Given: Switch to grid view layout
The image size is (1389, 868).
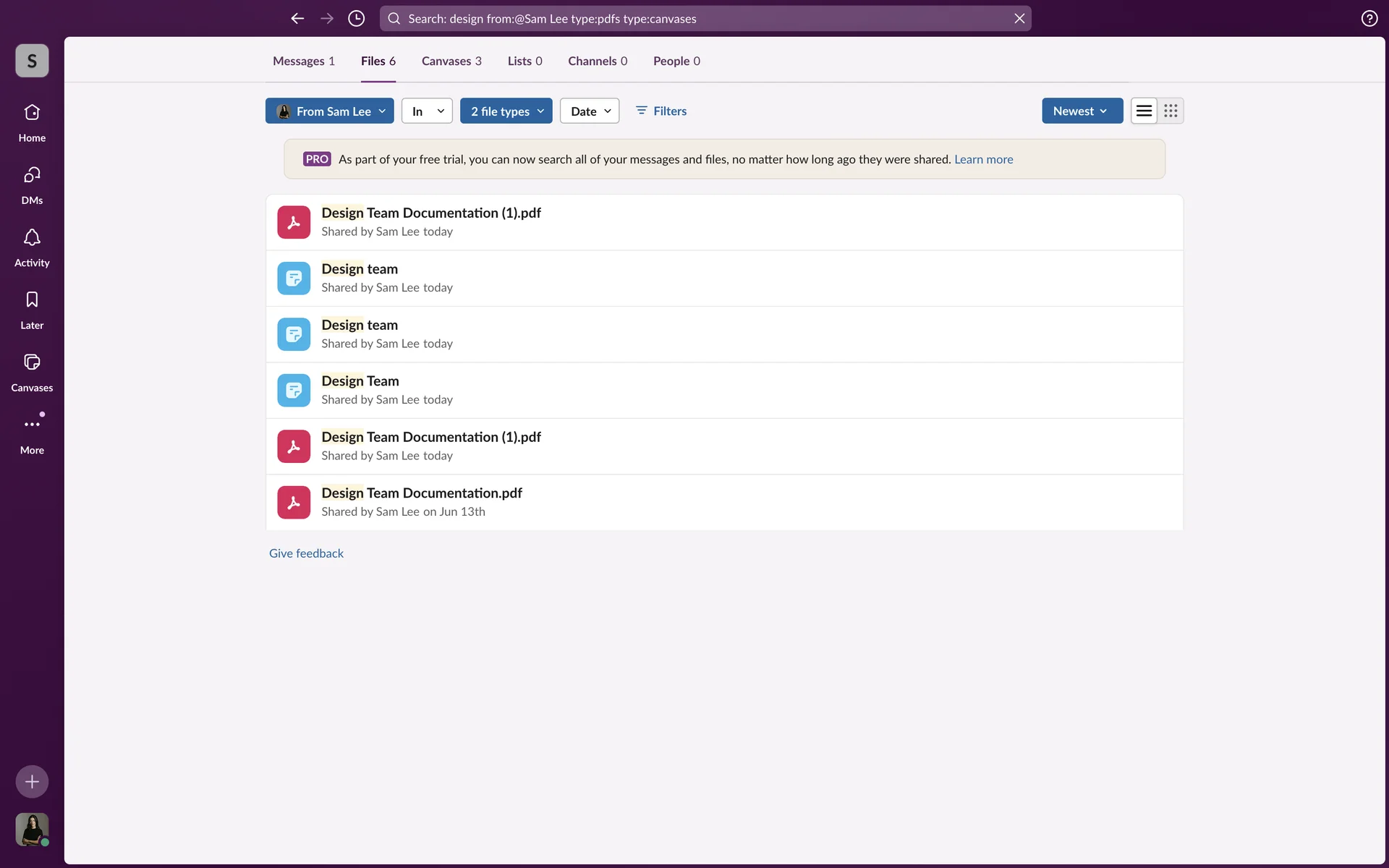Looking at the screenshot, I should 1171,111.
